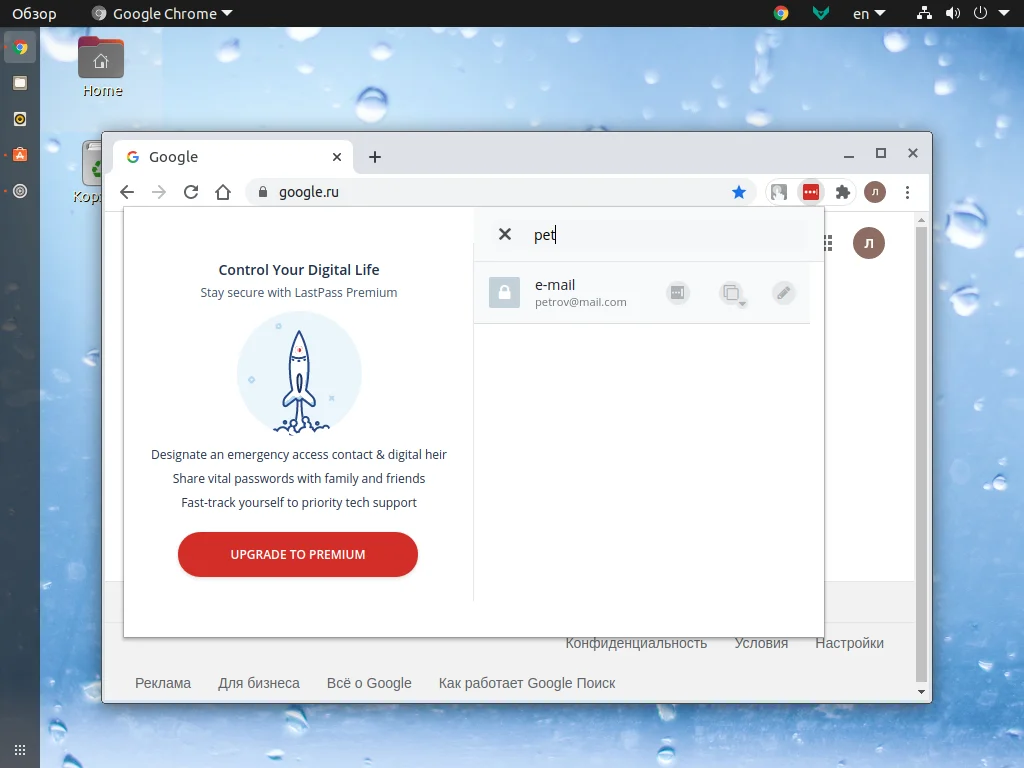Edit the e-mail entry with pencil icon
The height and width of the screenshot is (768, 1024).
pos(783,293)
